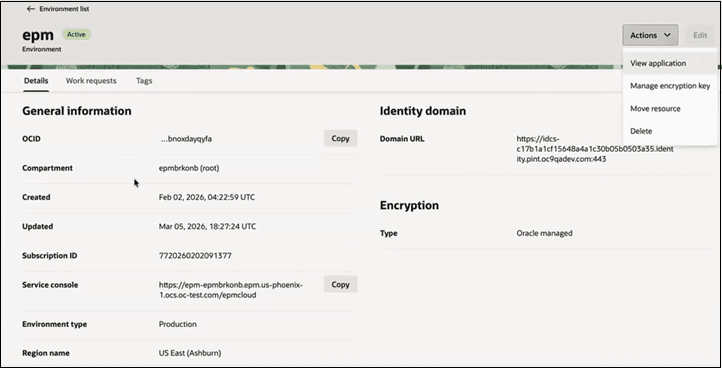Image resolution: width=722 pixels, height=368 pixels.
Task: Open the Work requests tab
Action: 91,81
